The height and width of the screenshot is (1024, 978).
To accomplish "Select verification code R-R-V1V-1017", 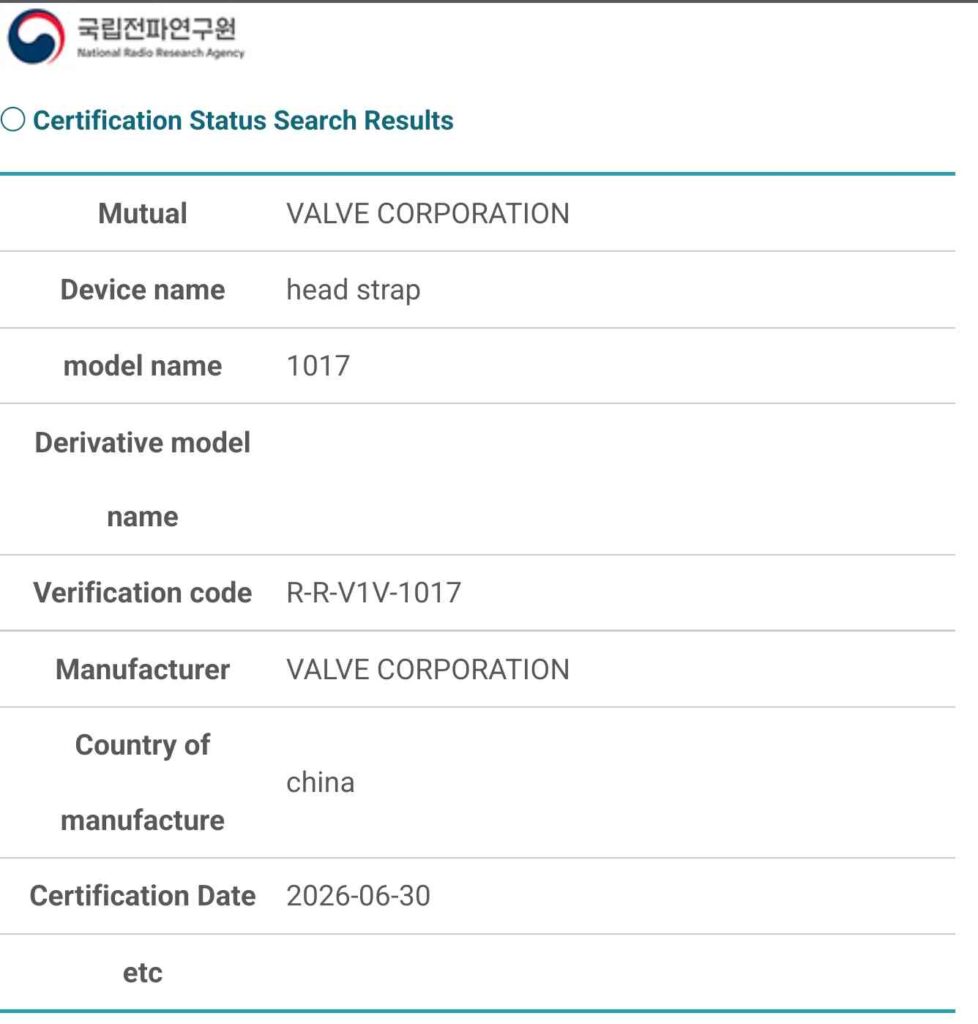I will tap(373, 593).
